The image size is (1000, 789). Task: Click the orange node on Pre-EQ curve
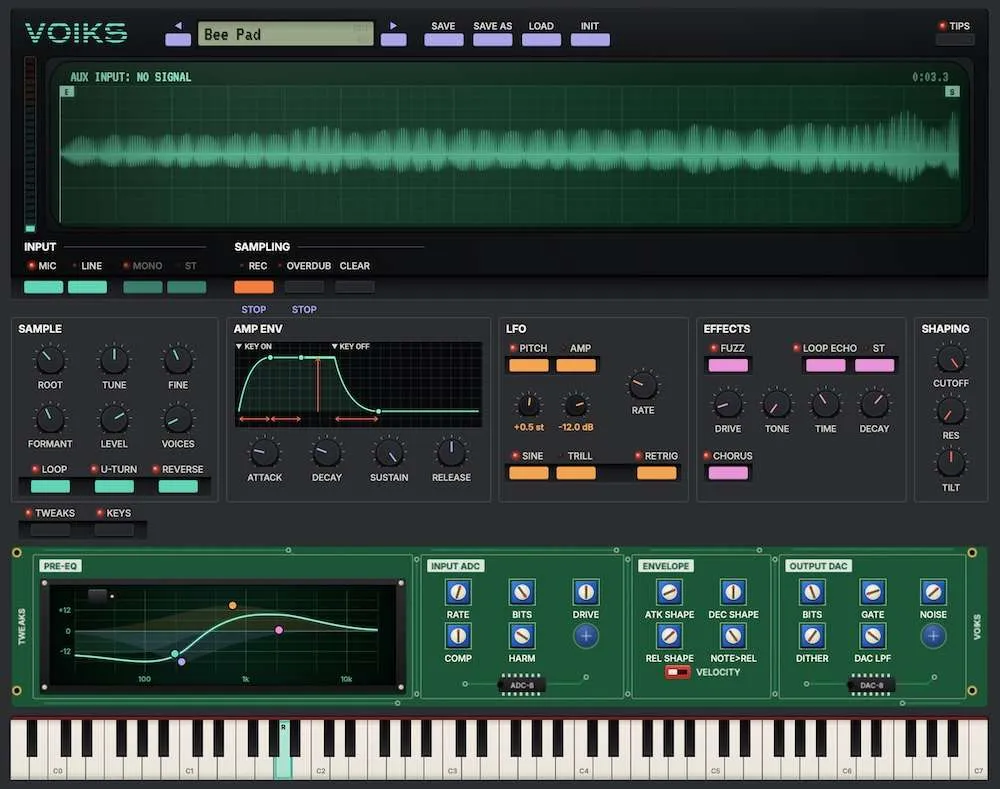pos(233,605)
